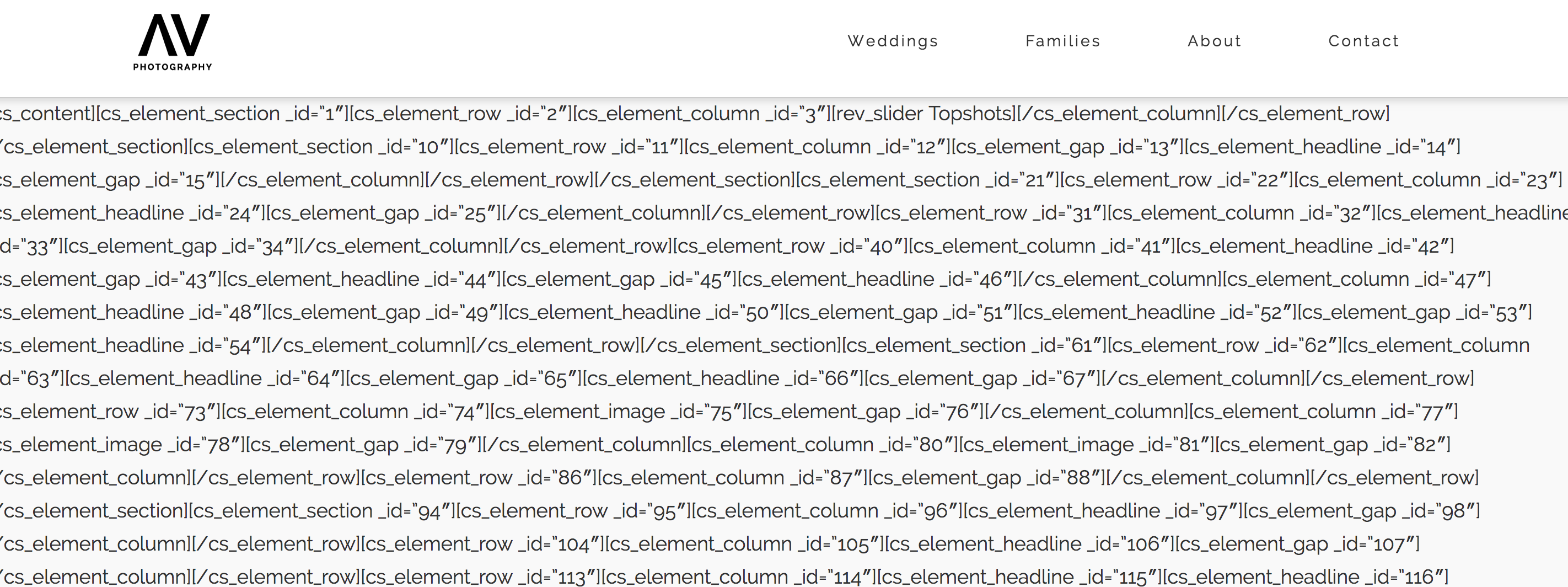1568x587 pixels.
Task: Click the cs_element_row _id="31" shortcode
Action: [989, 213]
